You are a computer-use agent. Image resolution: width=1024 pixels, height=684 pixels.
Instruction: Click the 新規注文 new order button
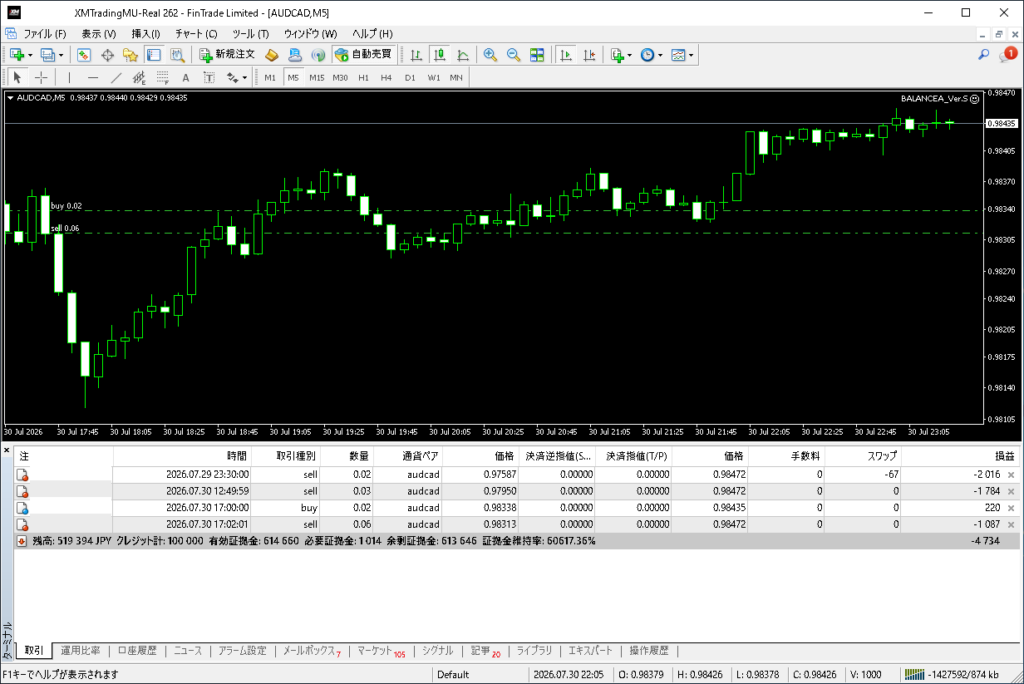[x=227, y=55]
